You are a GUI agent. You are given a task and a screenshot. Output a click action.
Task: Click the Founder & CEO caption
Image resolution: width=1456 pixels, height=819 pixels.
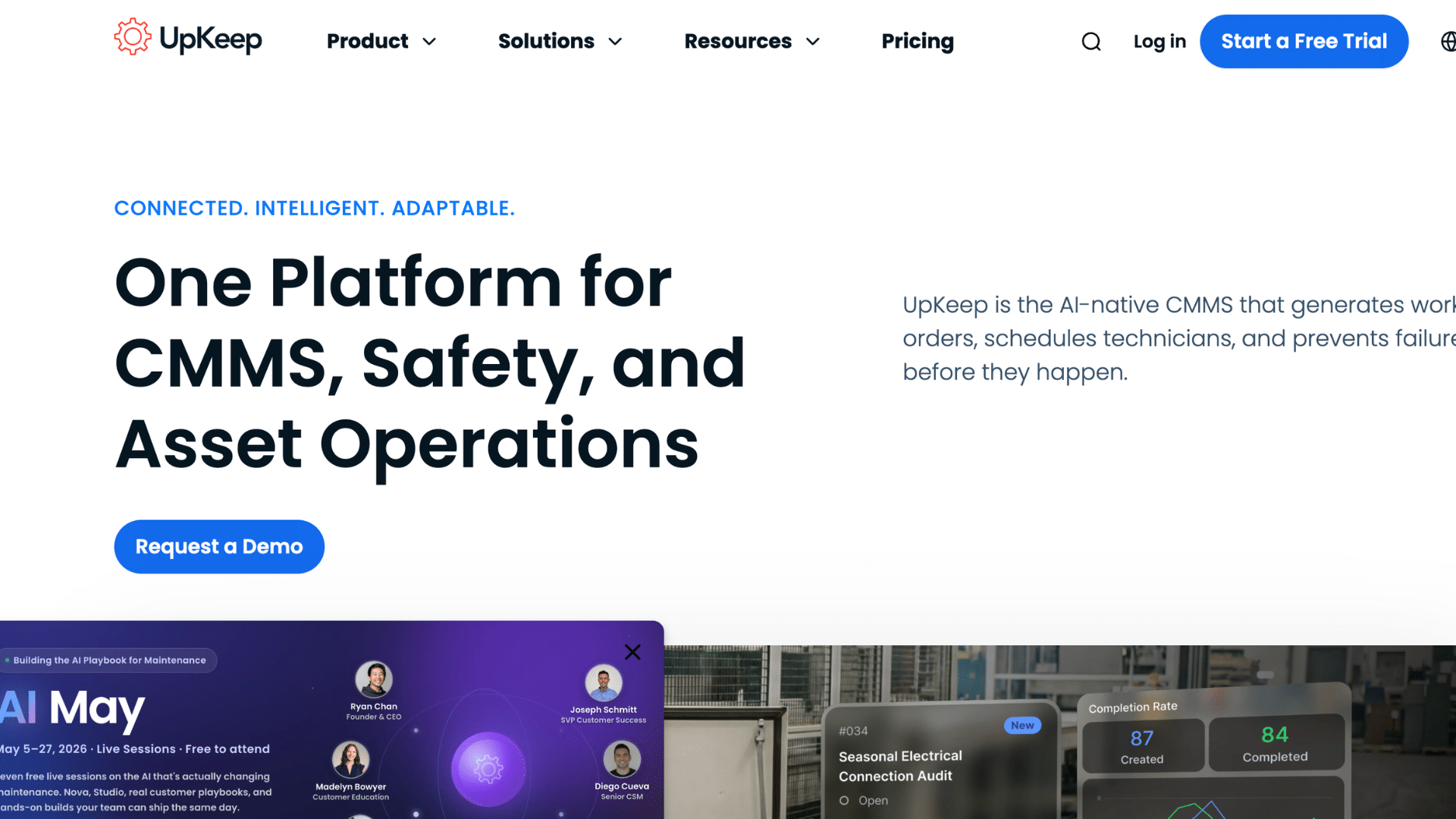point(374,717)
